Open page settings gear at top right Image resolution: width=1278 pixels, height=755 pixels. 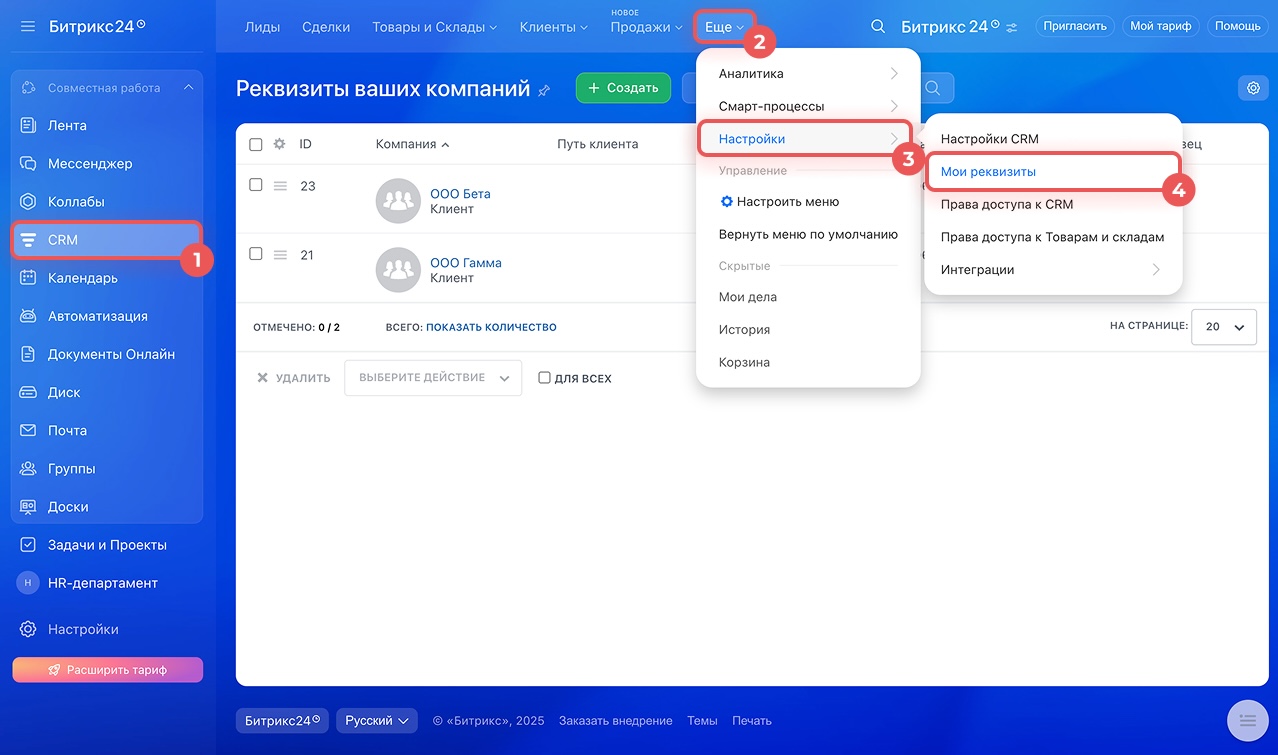pyautogui.click(x=1253, y=88)
